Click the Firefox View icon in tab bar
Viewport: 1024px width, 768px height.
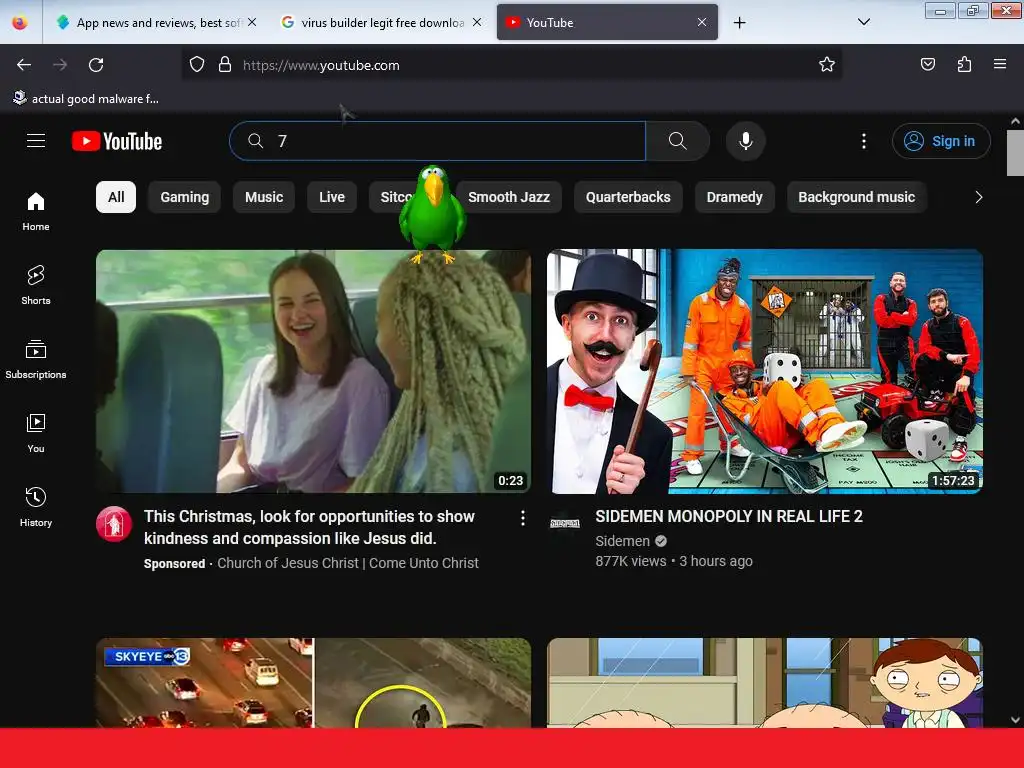(x=20, y=22)
